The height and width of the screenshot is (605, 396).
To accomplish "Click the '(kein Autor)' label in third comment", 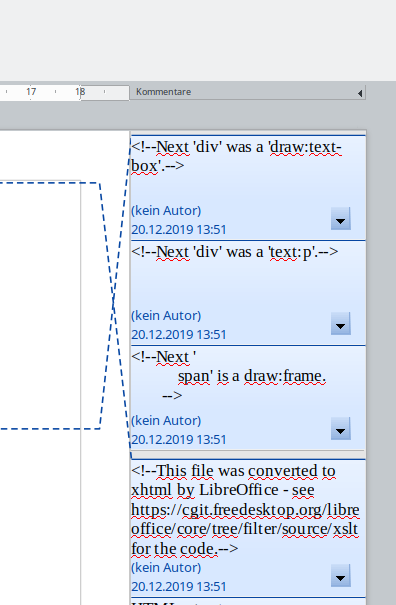I will [166, 421].
